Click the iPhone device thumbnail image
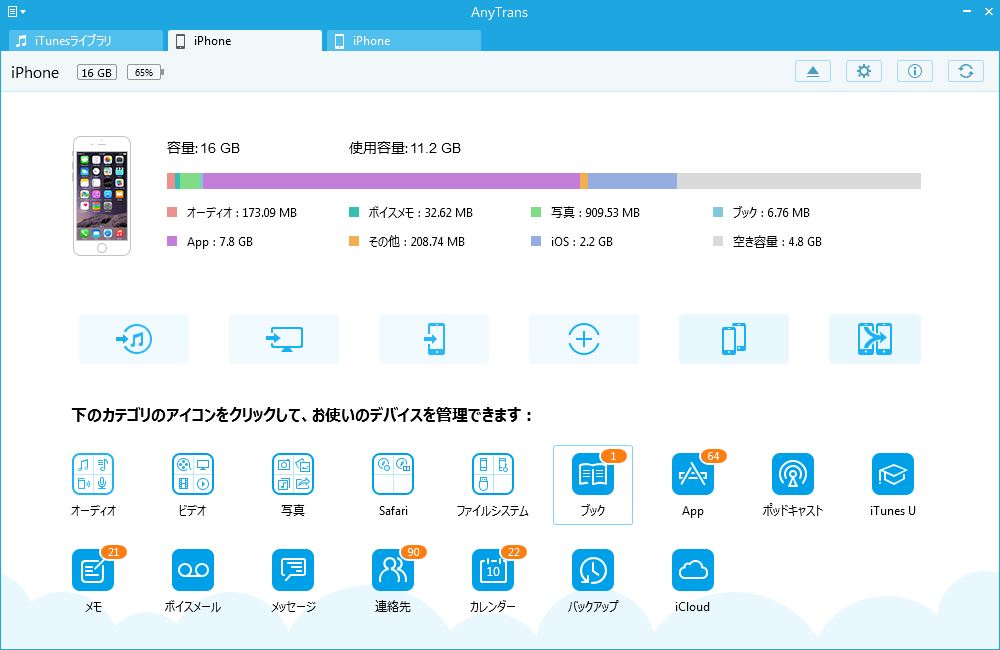This screenshot has height=650, width=1000. (101, 196)
